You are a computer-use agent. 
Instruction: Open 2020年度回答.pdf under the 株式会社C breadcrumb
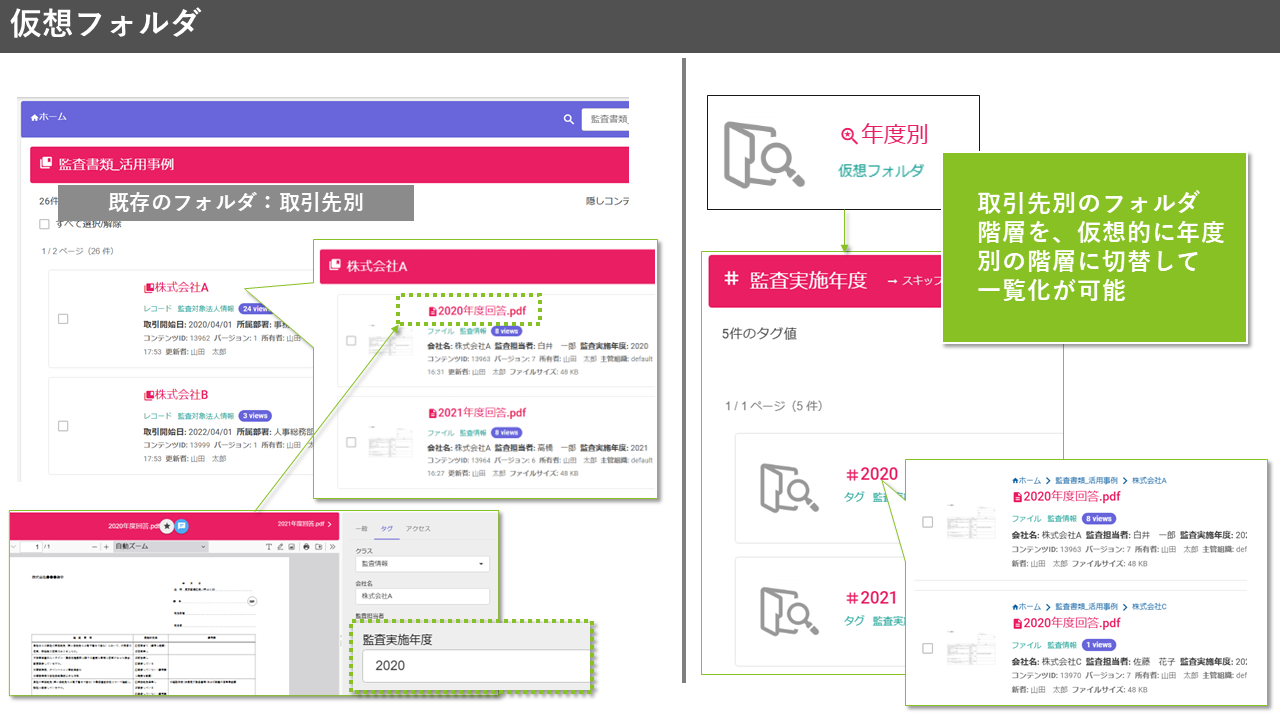tap(1067, 623)
